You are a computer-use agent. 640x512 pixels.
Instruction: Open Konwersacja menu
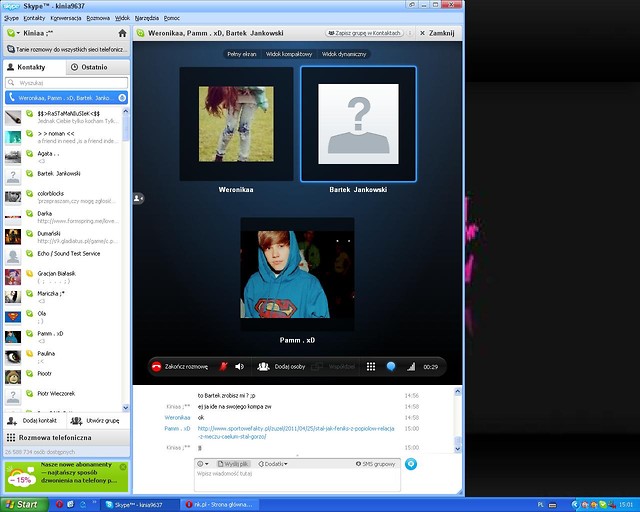[66, 18]
